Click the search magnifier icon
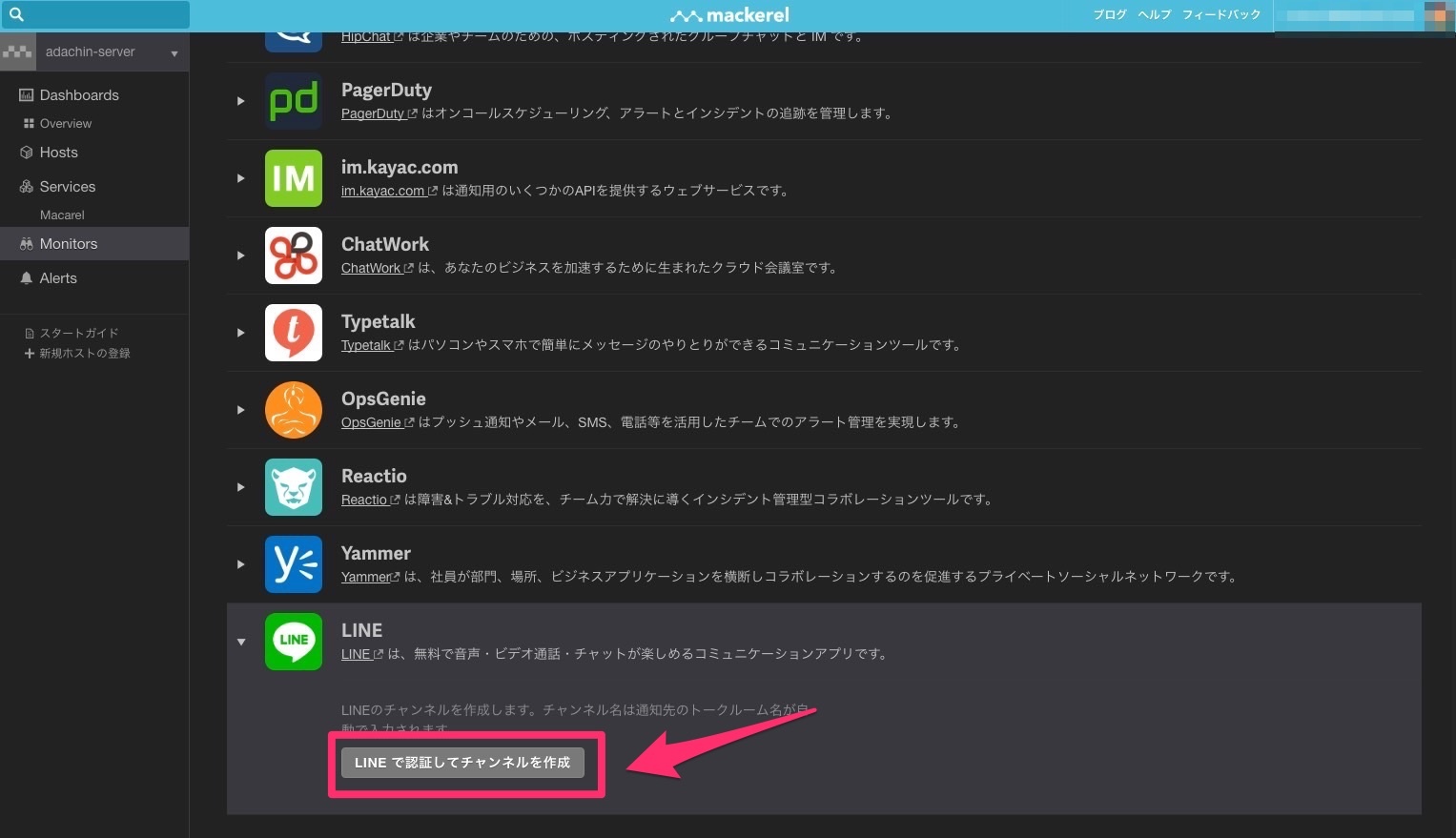The height and width of the screenshot is (838, 1456). pyautogui.click(x=16, y=14)
